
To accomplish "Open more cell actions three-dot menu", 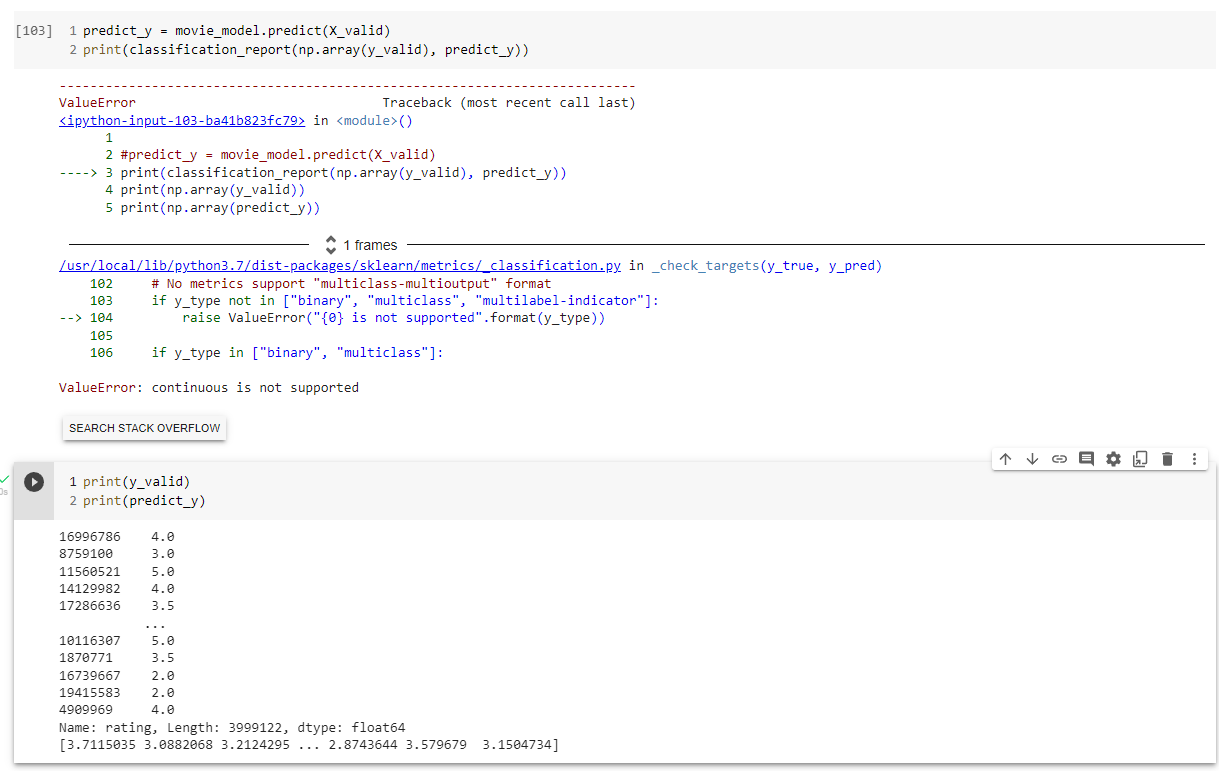I will (x=1194, y=459).
